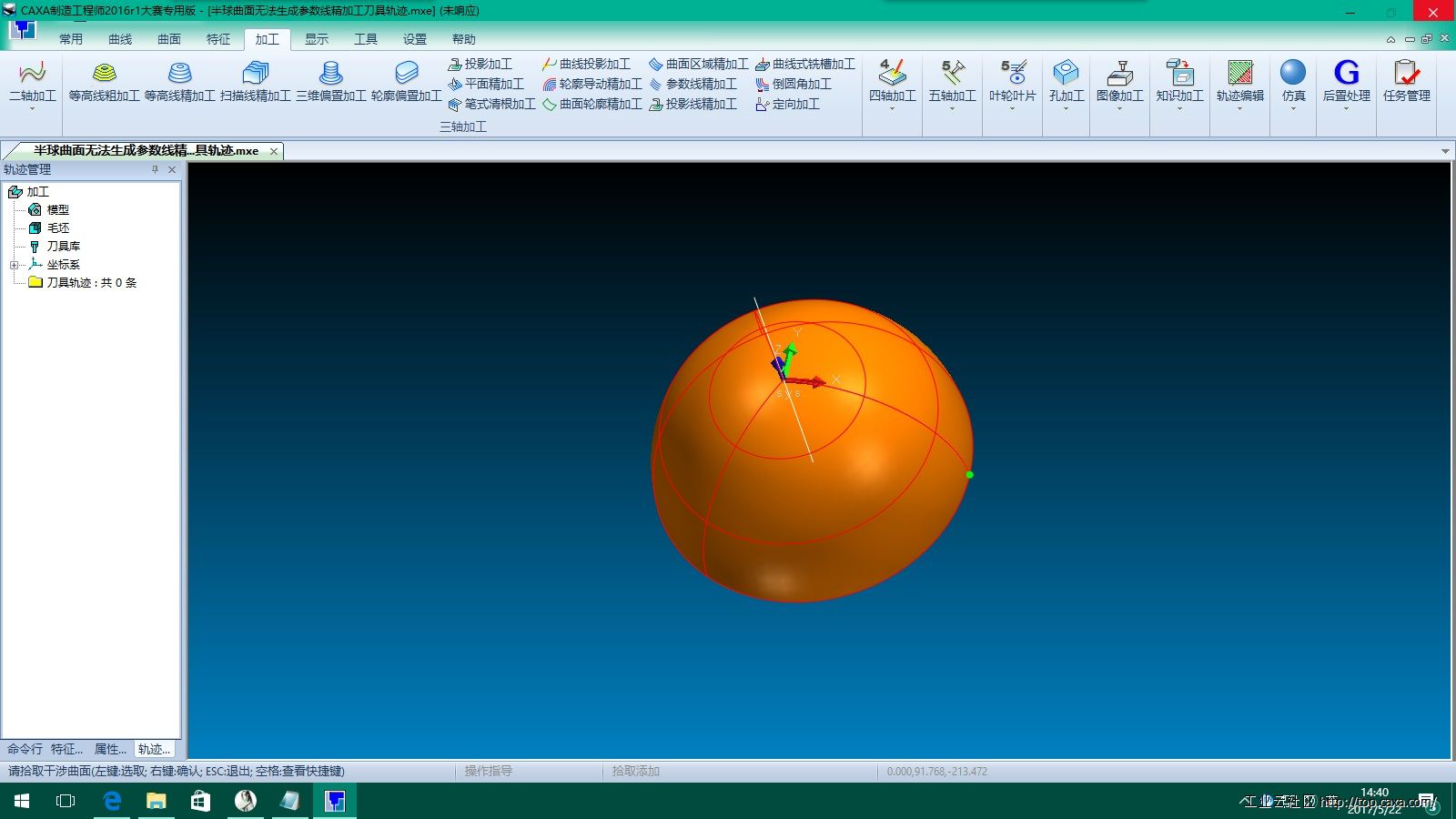Switch to 设置 ribbon tab
The height and width of the screenshot is (819, 1456).
(415, 39)
